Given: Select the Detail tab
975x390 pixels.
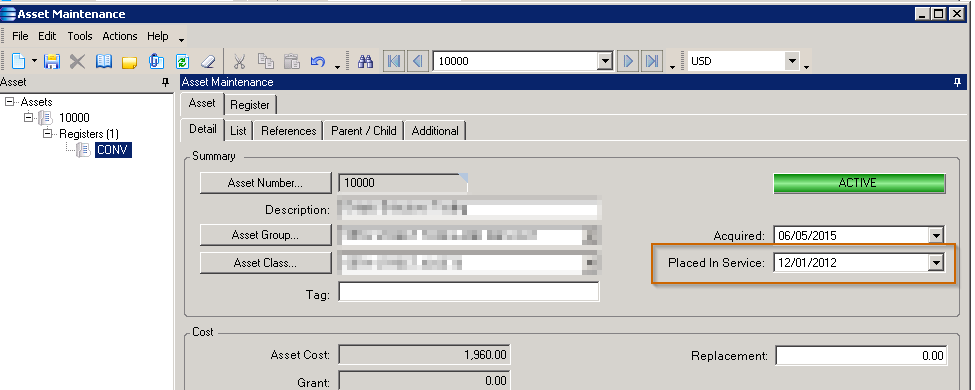Looking at the screenshot, I should (202, 129).
